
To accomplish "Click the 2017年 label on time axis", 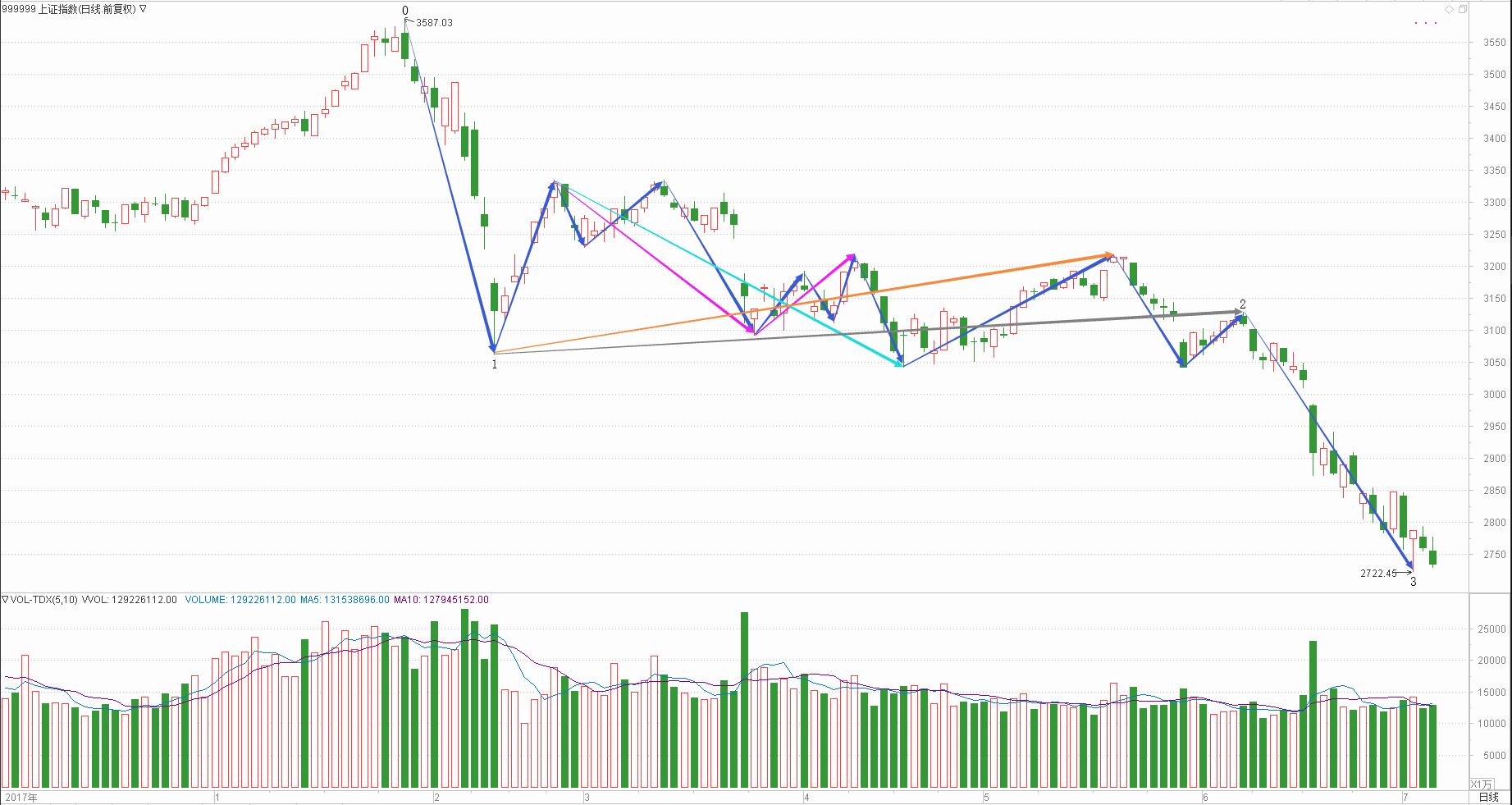I will pos(21,798).
